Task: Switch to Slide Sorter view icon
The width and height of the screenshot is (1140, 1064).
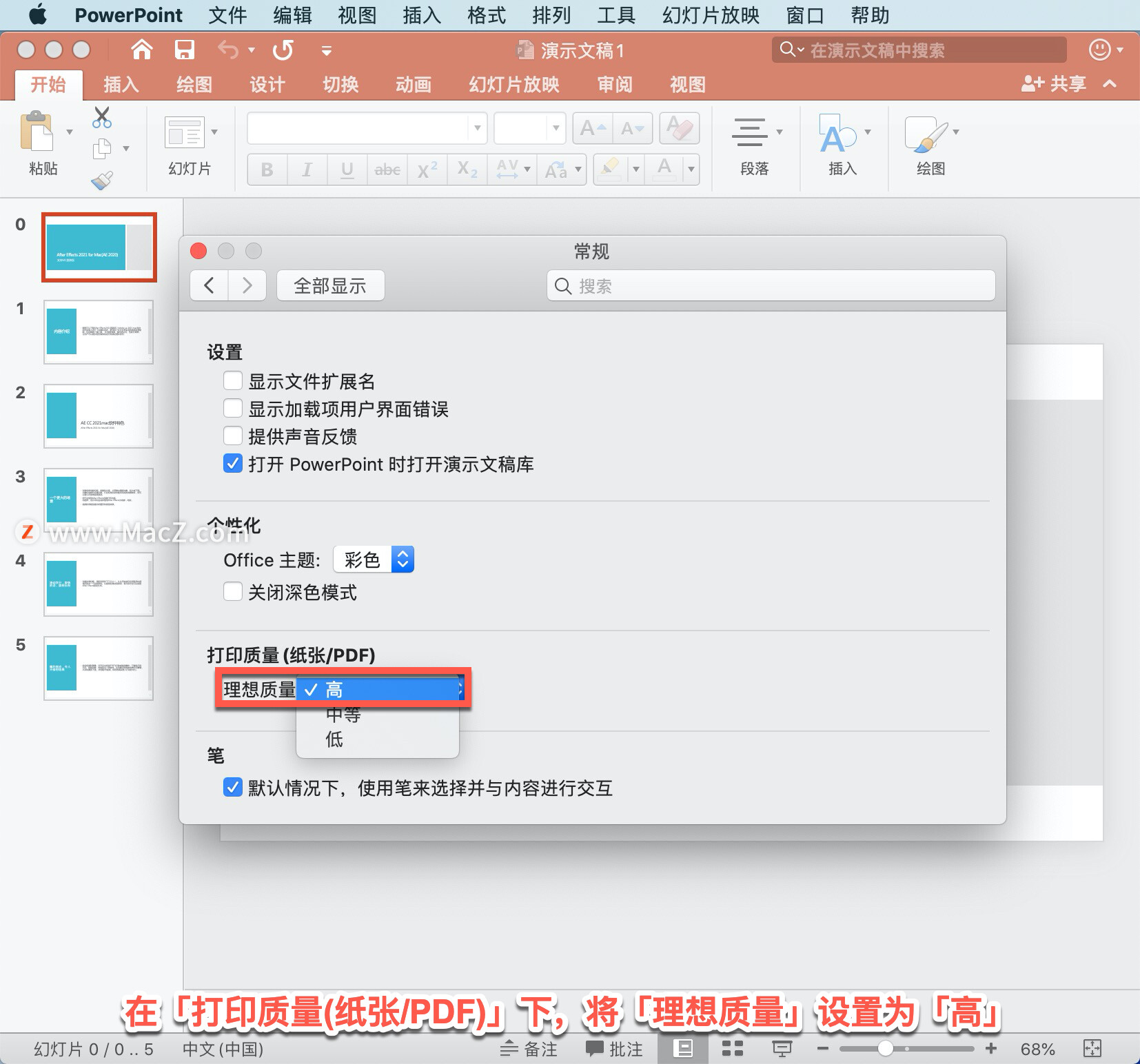Action: click(732, 1049)
